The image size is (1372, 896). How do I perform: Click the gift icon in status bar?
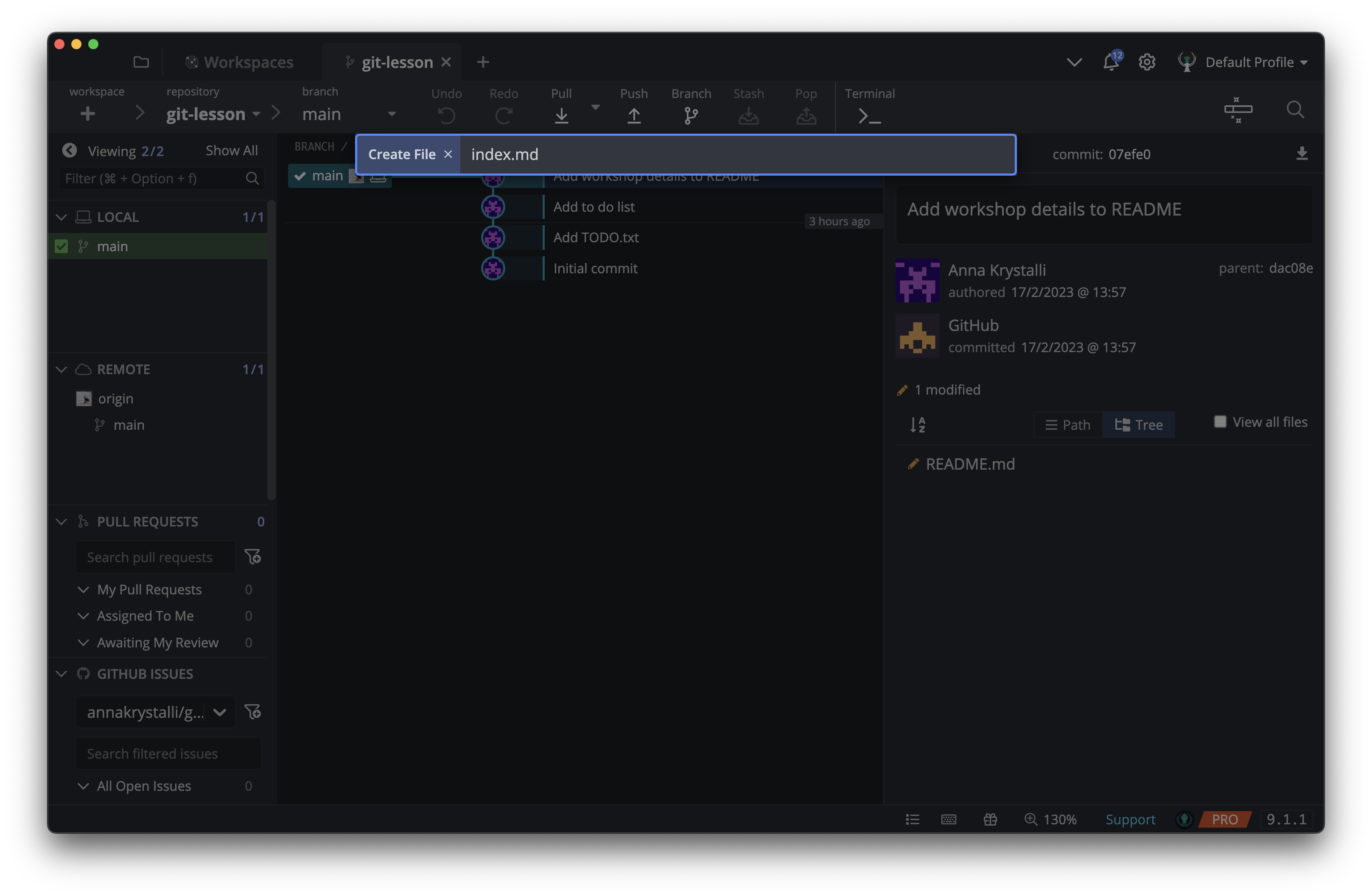[x=990, y=819]
